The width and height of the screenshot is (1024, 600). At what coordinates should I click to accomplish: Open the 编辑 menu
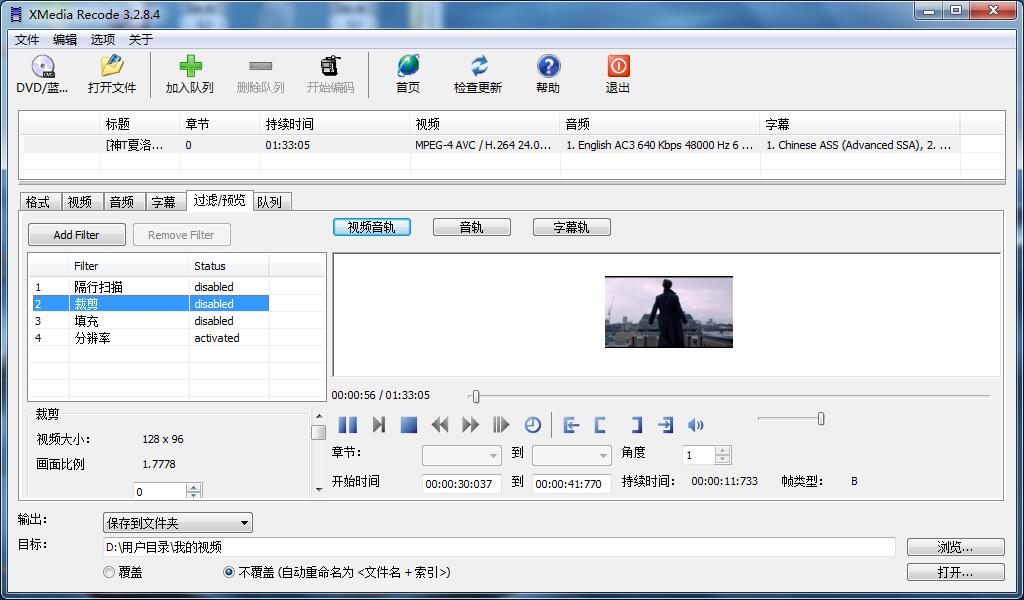tap(64, 40)
